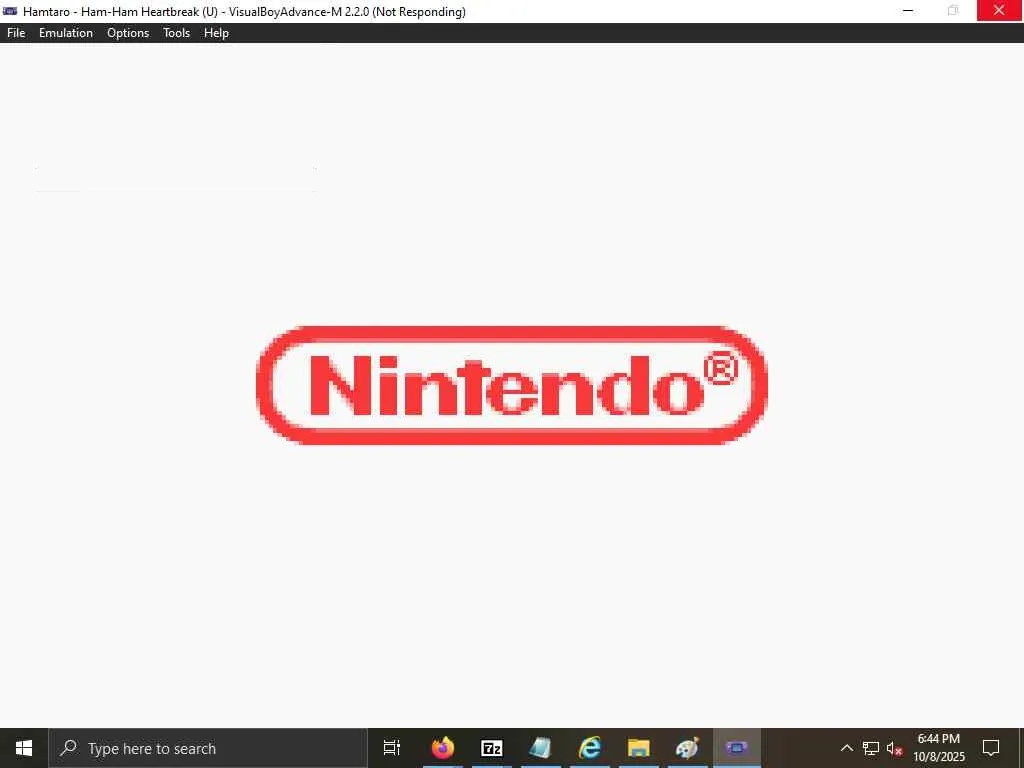
Task: Click the network status tray icon
Action: tap(871, 748)
